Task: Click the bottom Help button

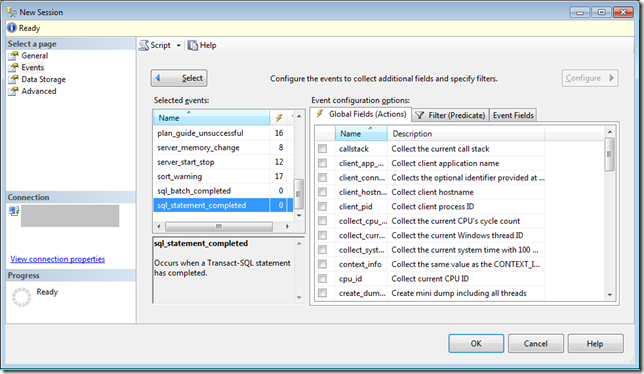Action: [x=595, y=343]
